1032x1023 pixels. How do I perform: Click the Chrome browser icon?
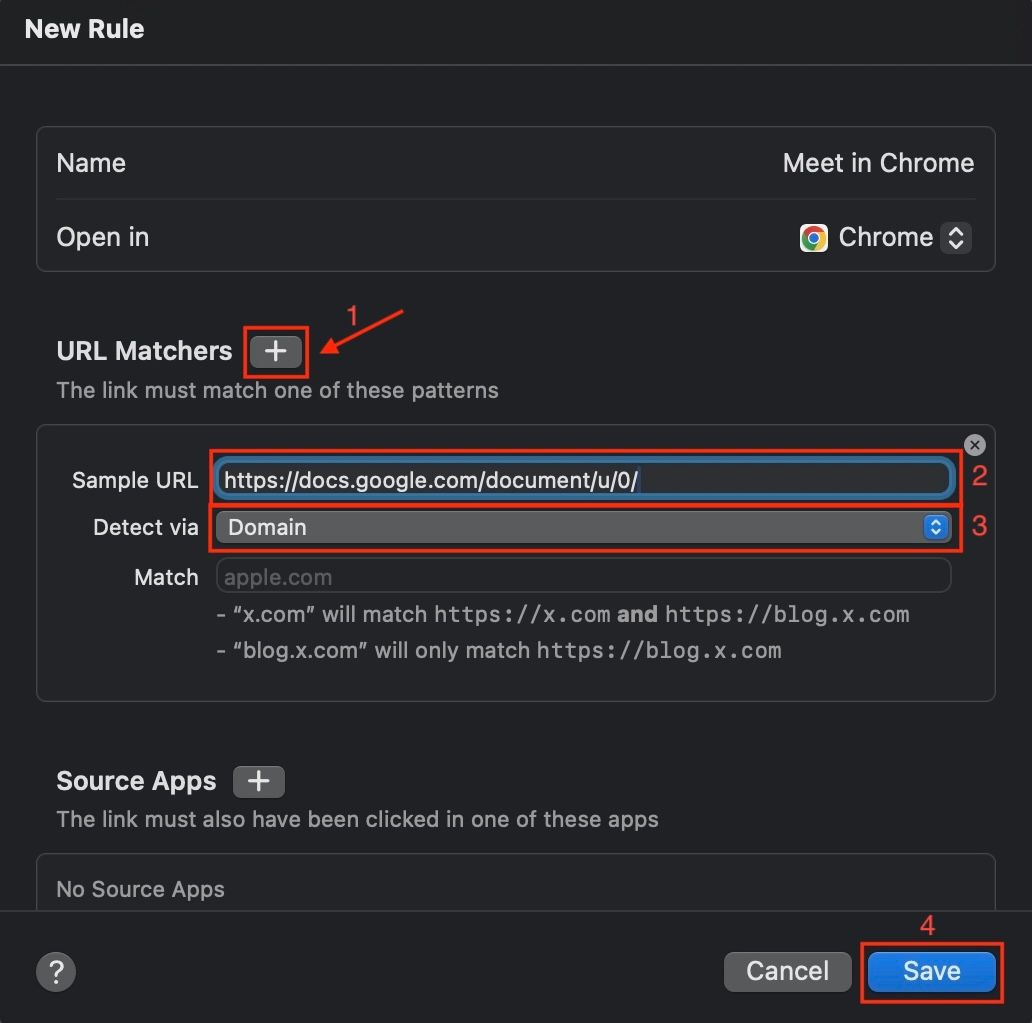point(813,237)
